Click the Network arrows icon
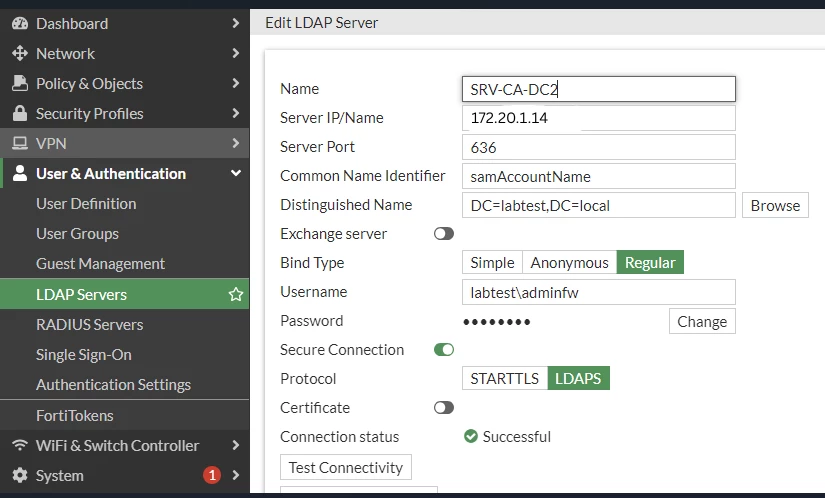Image resolution: width=825 pixels, height=498 pixels. click(x=20, y=53)
